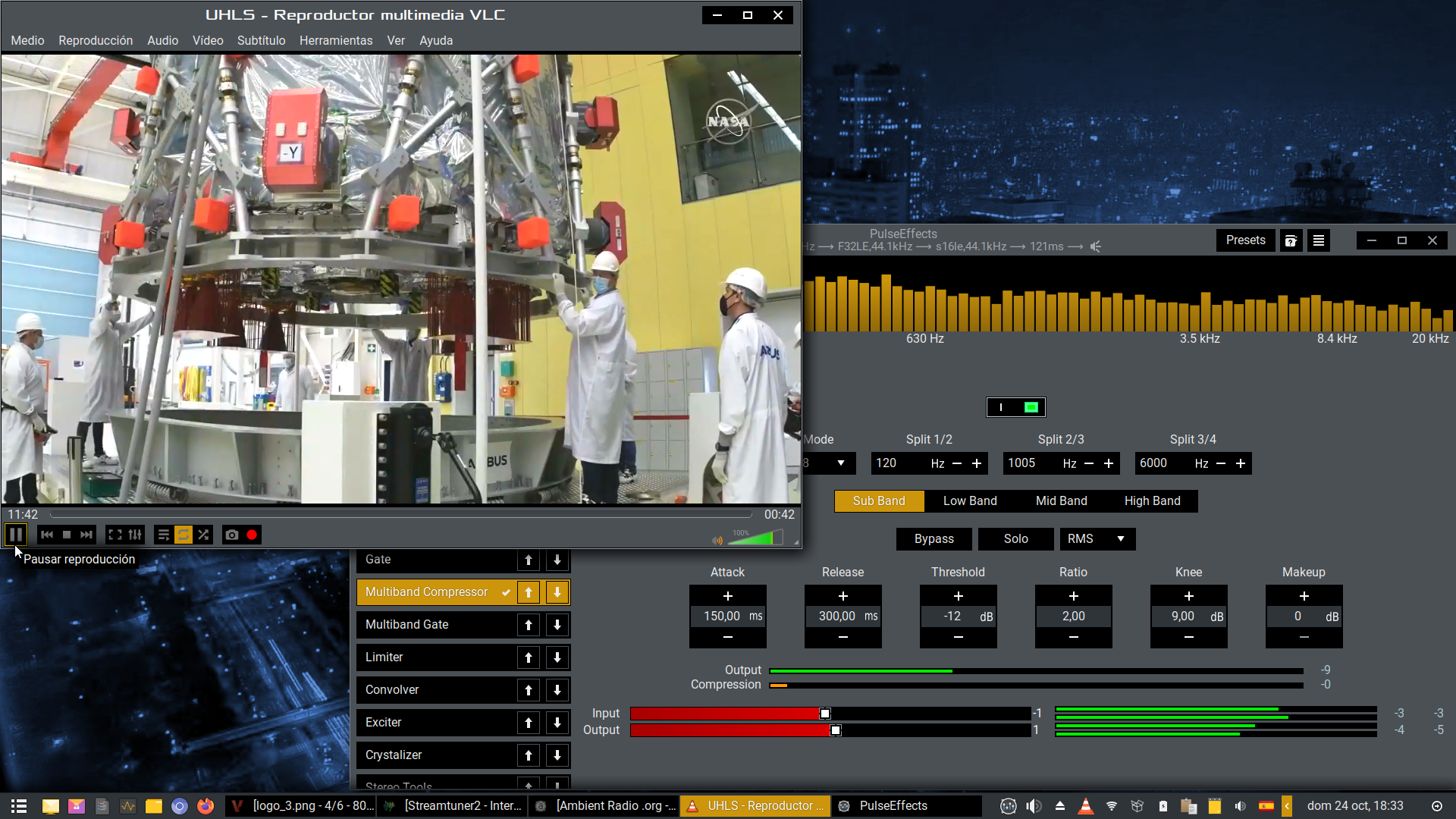Switch to the High Band tab
The width and height of the screenshot is (1456, 819).
1153,501
